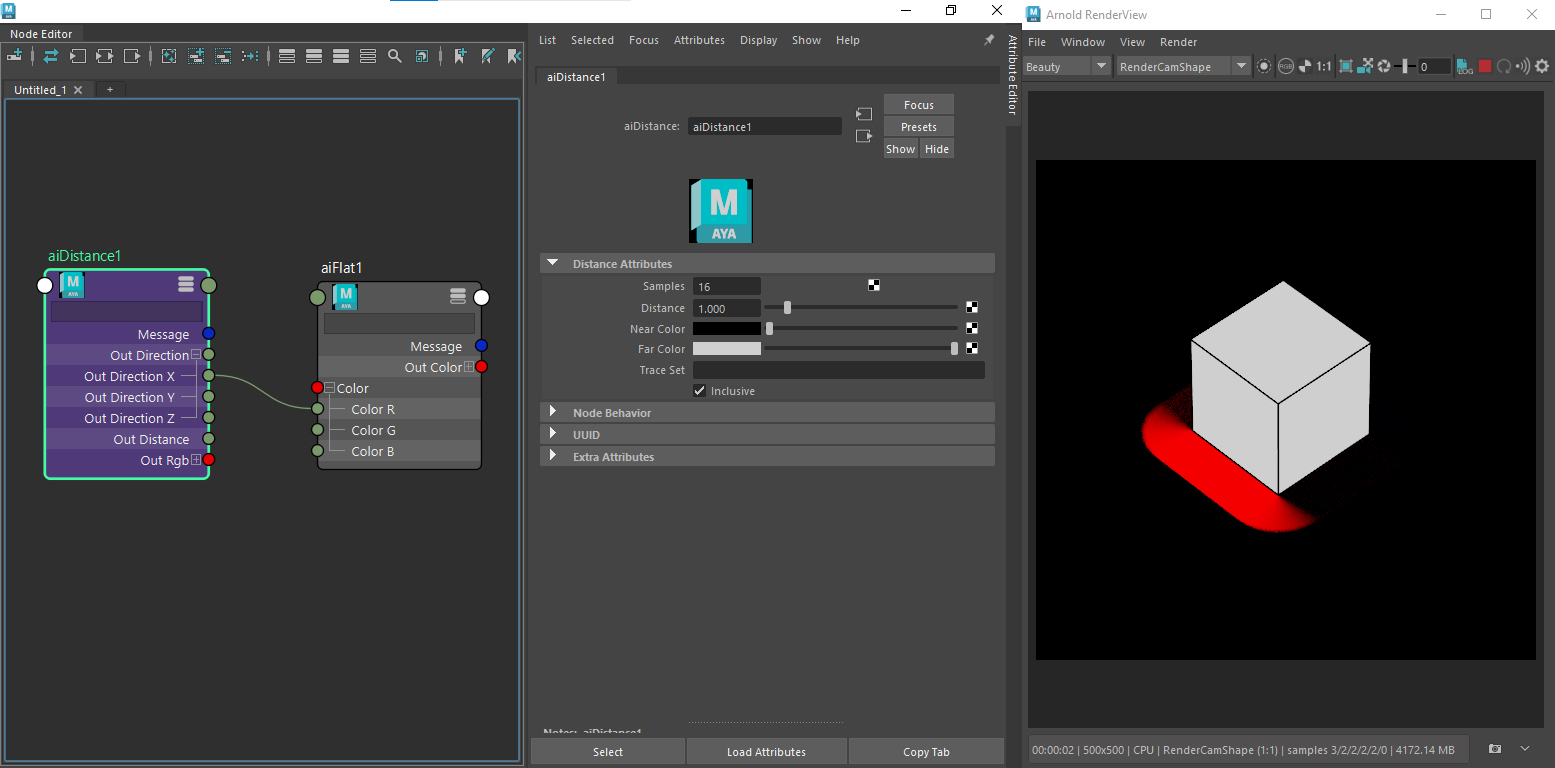
Task: Click the Trace Set input field
Action: [839, 370]
